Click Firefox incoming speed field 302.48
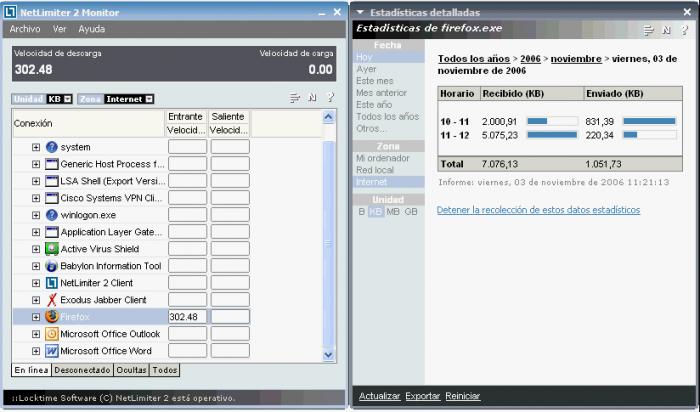700x412 pixels. (x=188, y=316)
